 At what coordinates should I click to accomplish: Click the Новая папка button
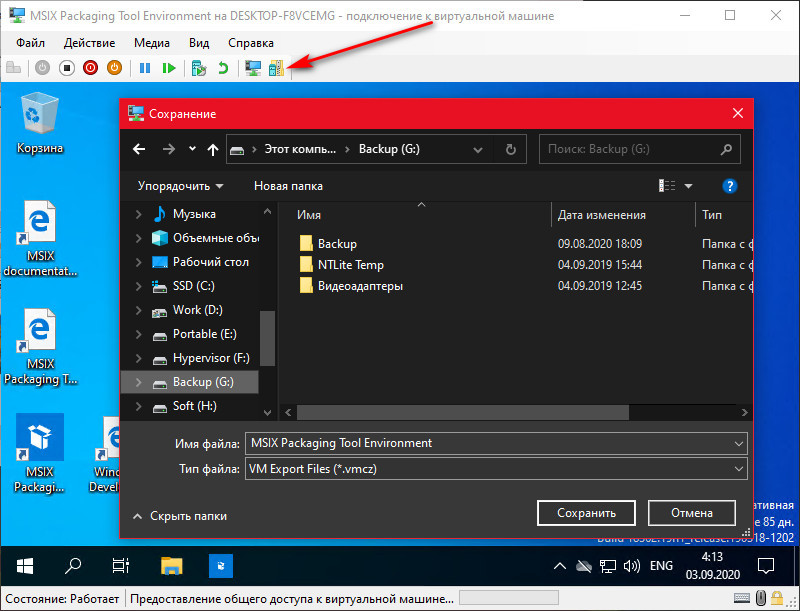288,186
